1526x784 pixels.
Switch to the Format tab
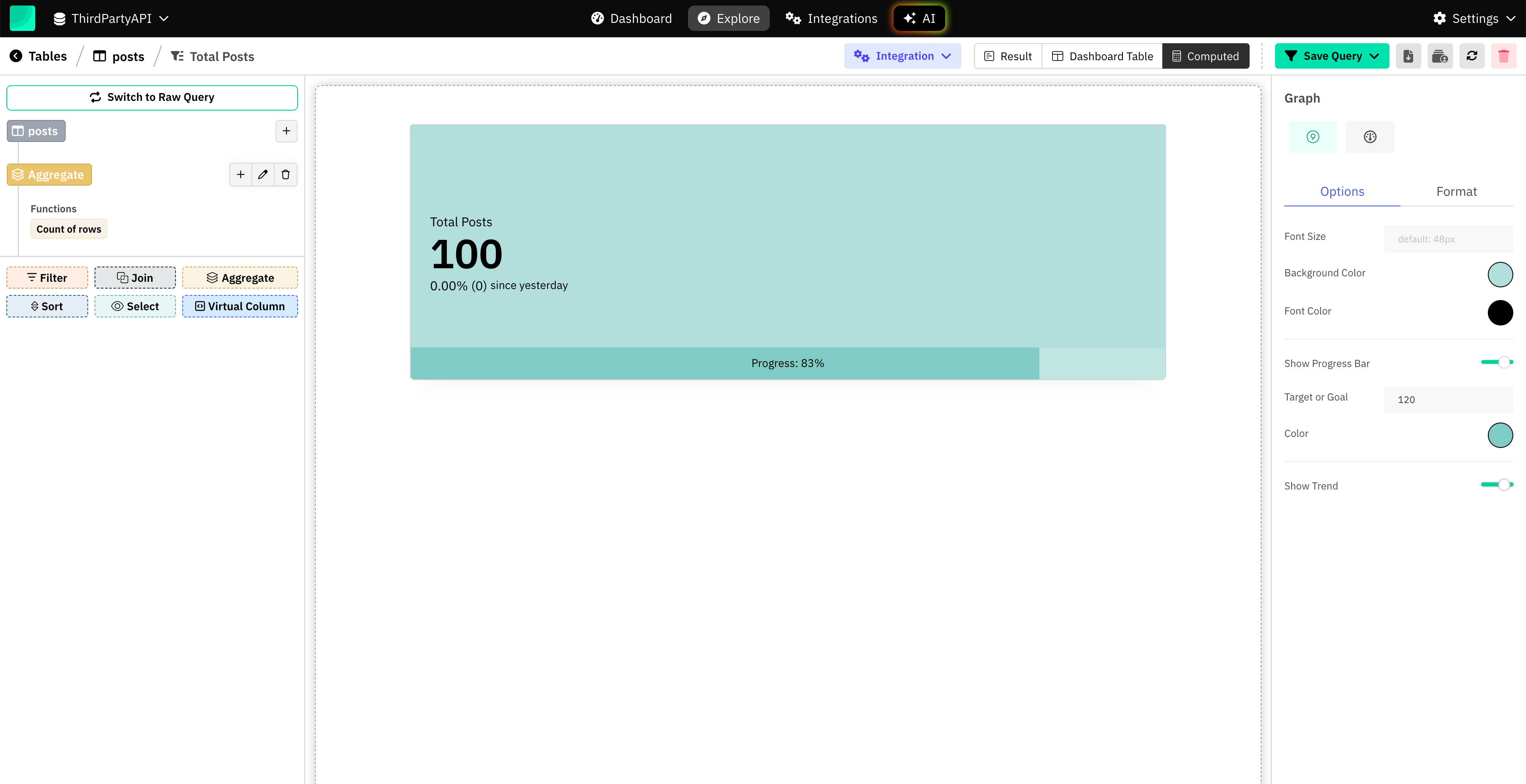1456,191
